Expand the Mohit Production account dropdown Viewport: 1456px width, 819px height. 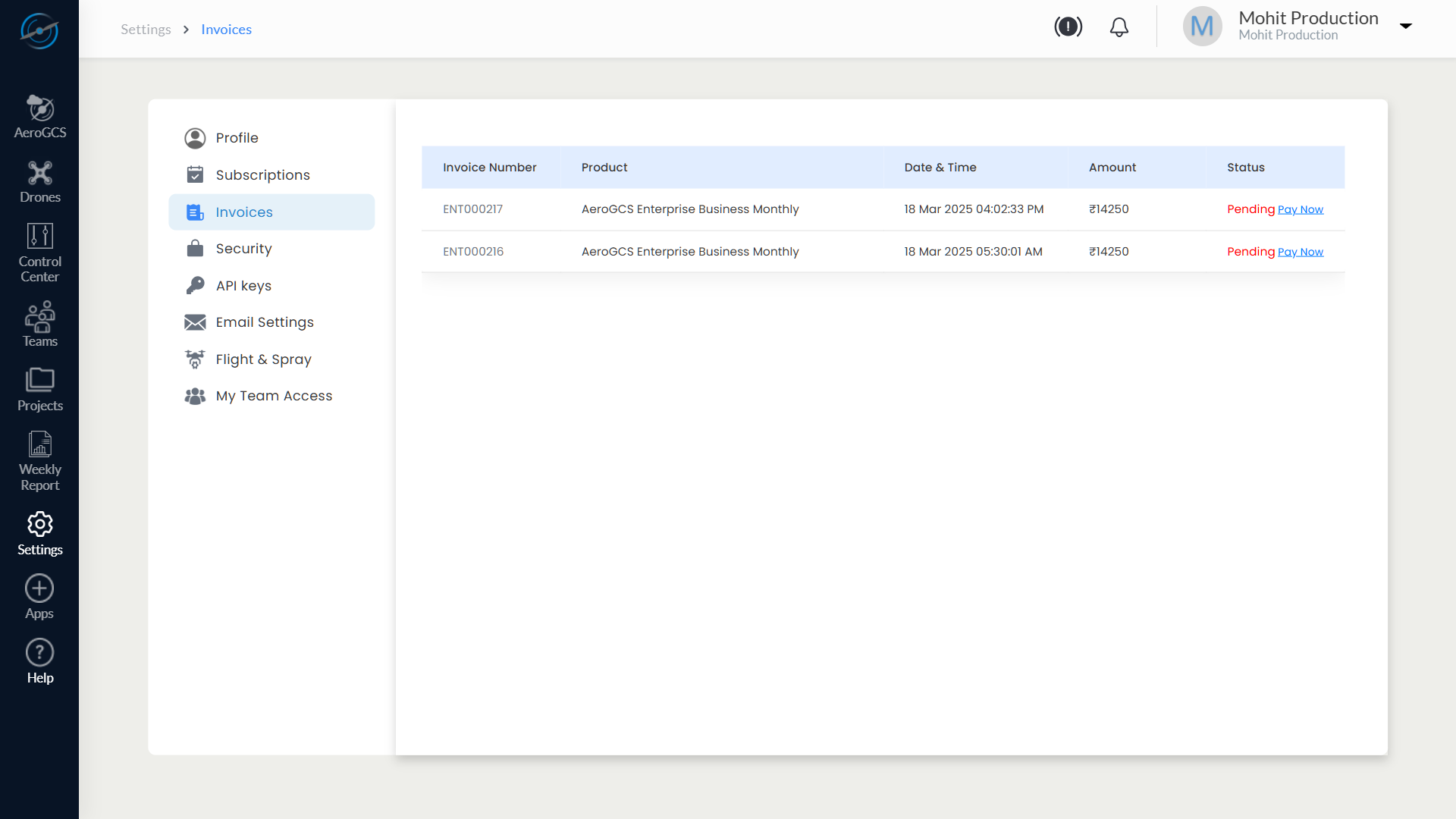click(1405, 26)
